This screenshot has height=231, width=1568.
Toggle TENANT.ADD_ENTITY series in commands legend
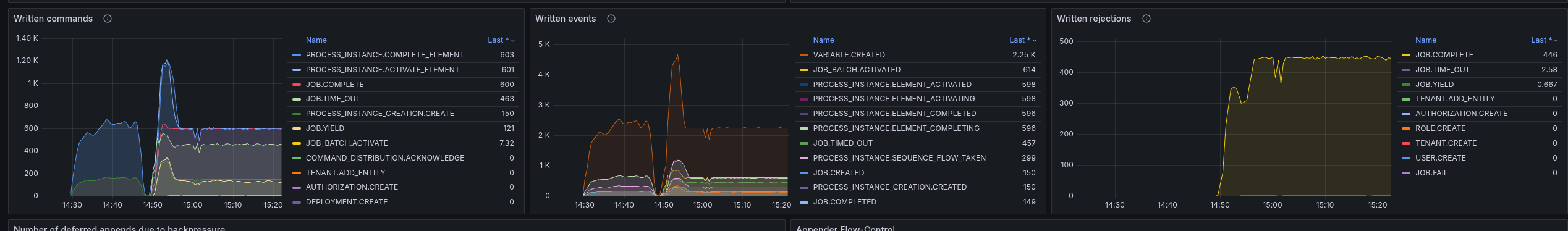coord(345,173)
